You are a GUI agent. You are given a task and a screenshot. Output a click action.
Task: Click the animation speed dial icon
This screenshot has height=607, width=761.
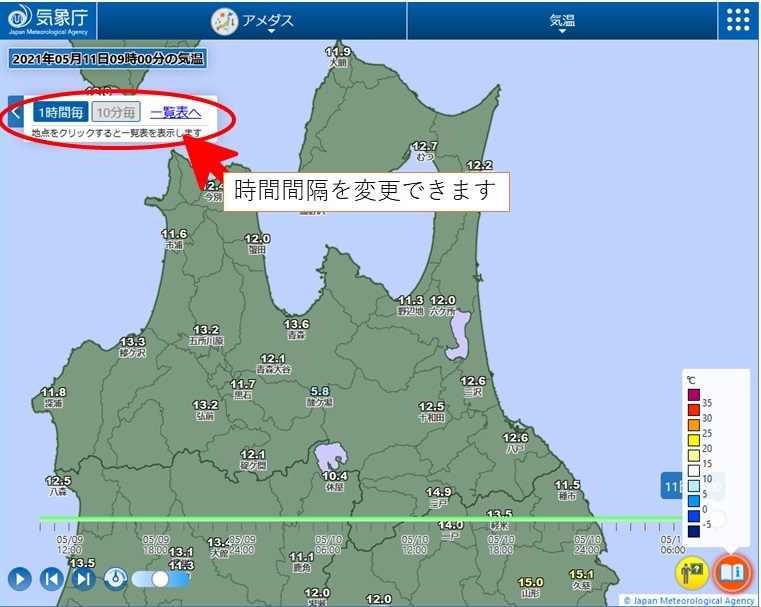(x=116, y=579)
